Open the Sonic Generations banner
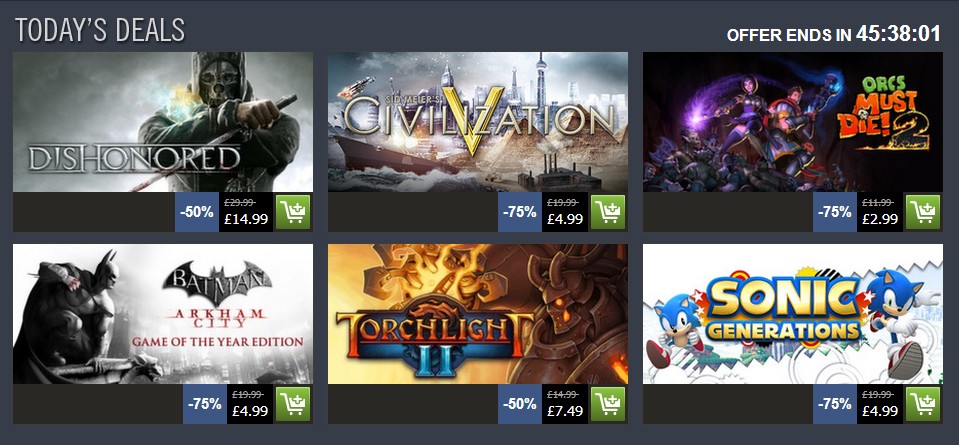The width and height of the screenshot is (959, 445). [x=793, y=314]
